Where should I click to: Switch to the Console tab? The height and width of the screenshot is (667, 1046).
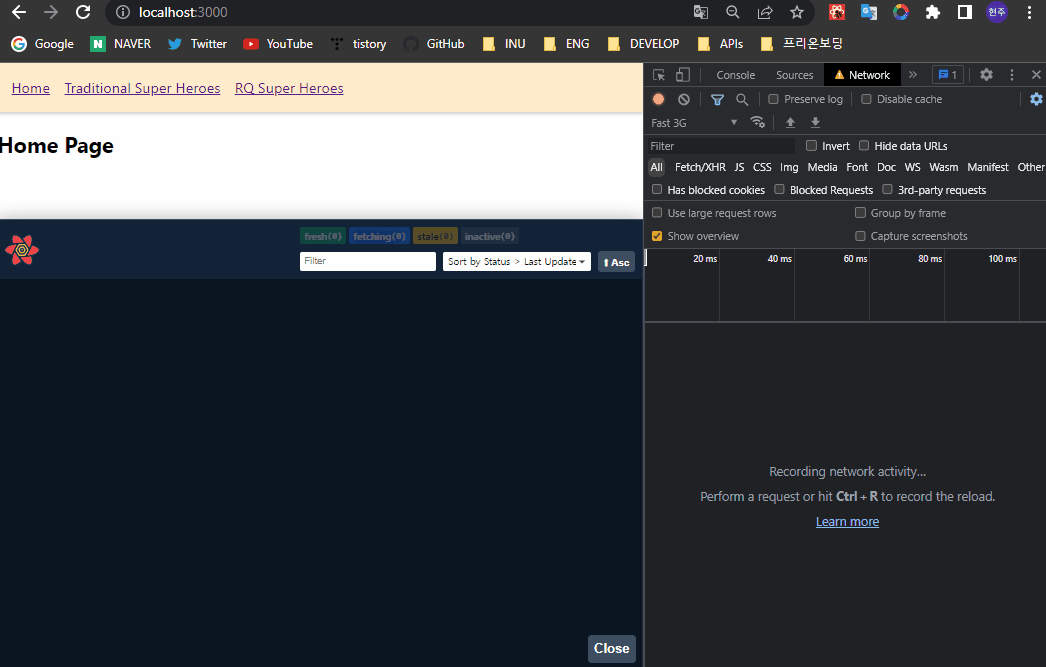coord(736,75)
